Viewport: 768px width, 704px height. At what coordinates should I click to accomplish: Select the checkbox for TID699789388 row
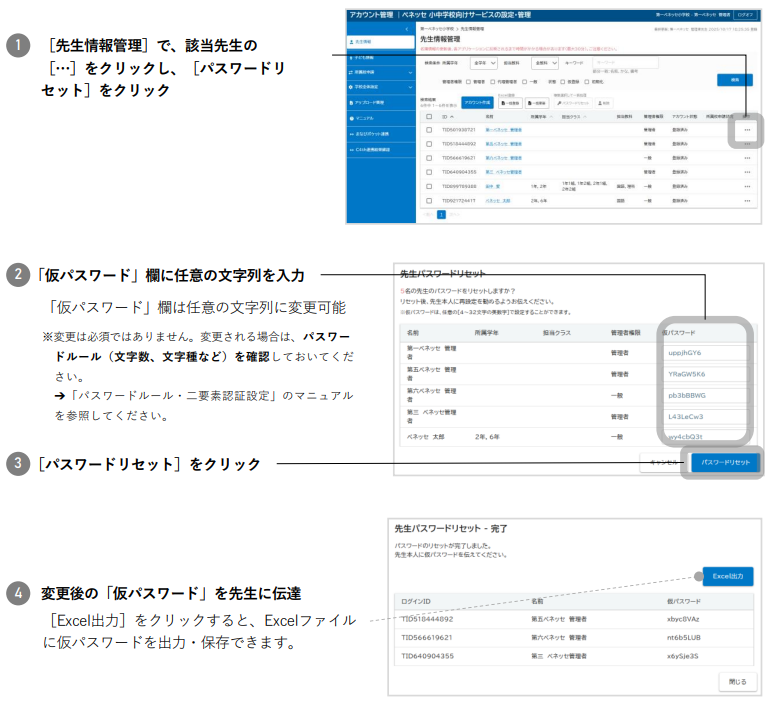pos(429,186)
